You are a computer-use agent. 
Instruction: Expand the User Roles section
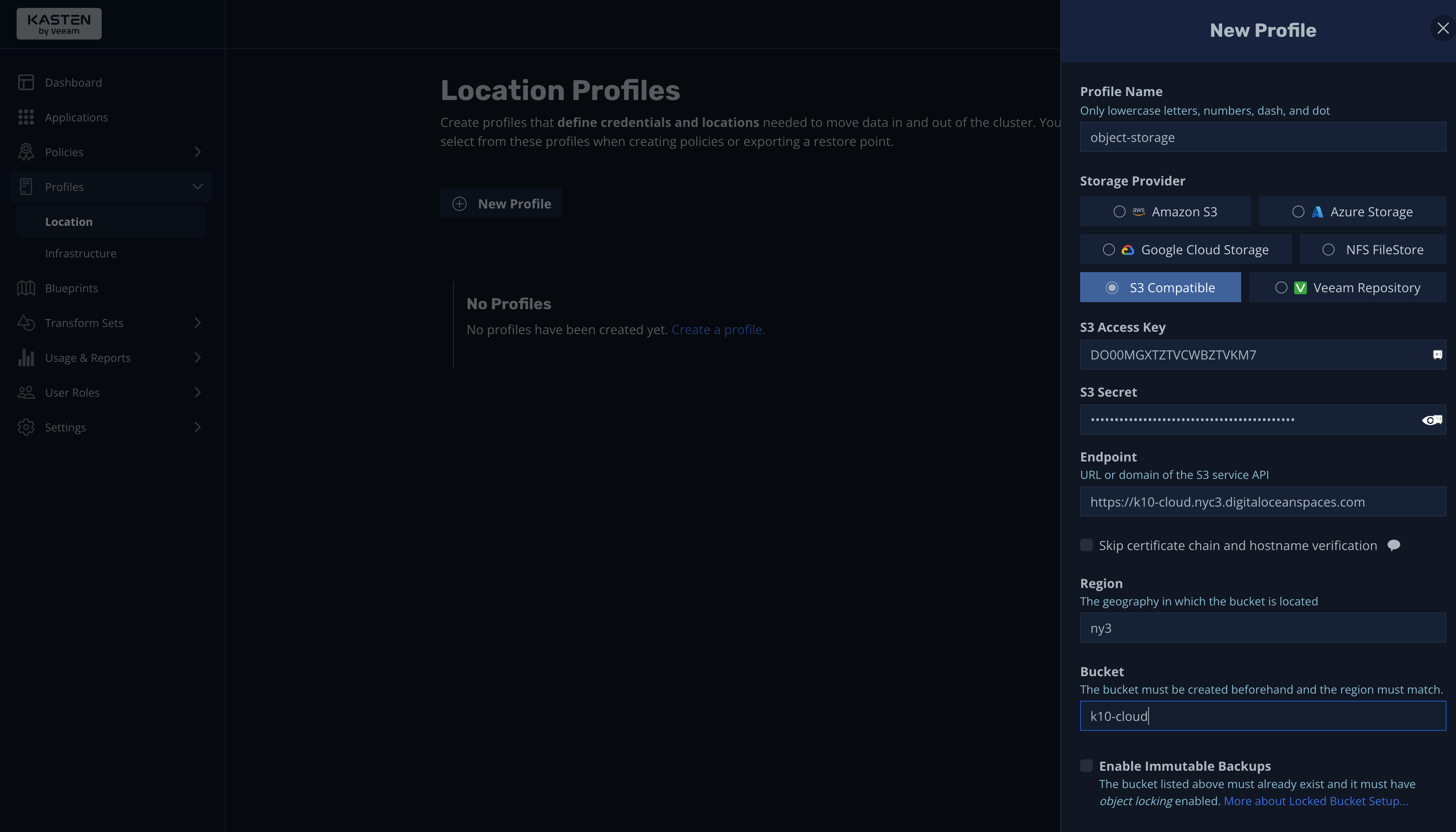pyautogui.click(x=197, y=392)
